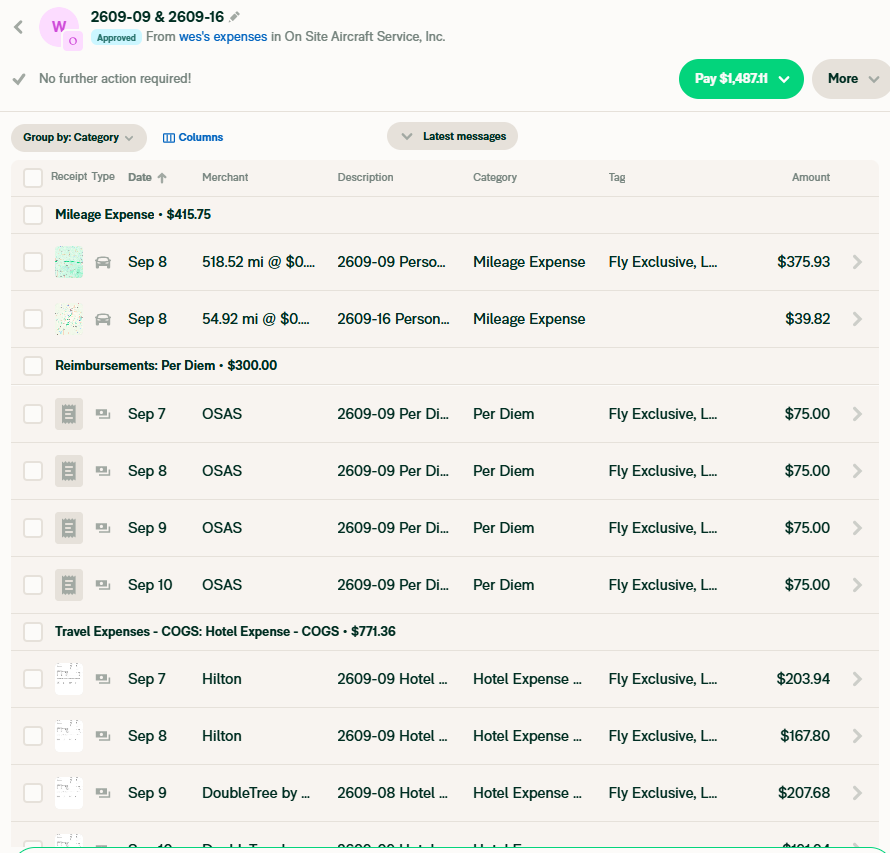Open the Group by: Category dropdown
Screen dimensions: 890x853
(x=79, y=138)
